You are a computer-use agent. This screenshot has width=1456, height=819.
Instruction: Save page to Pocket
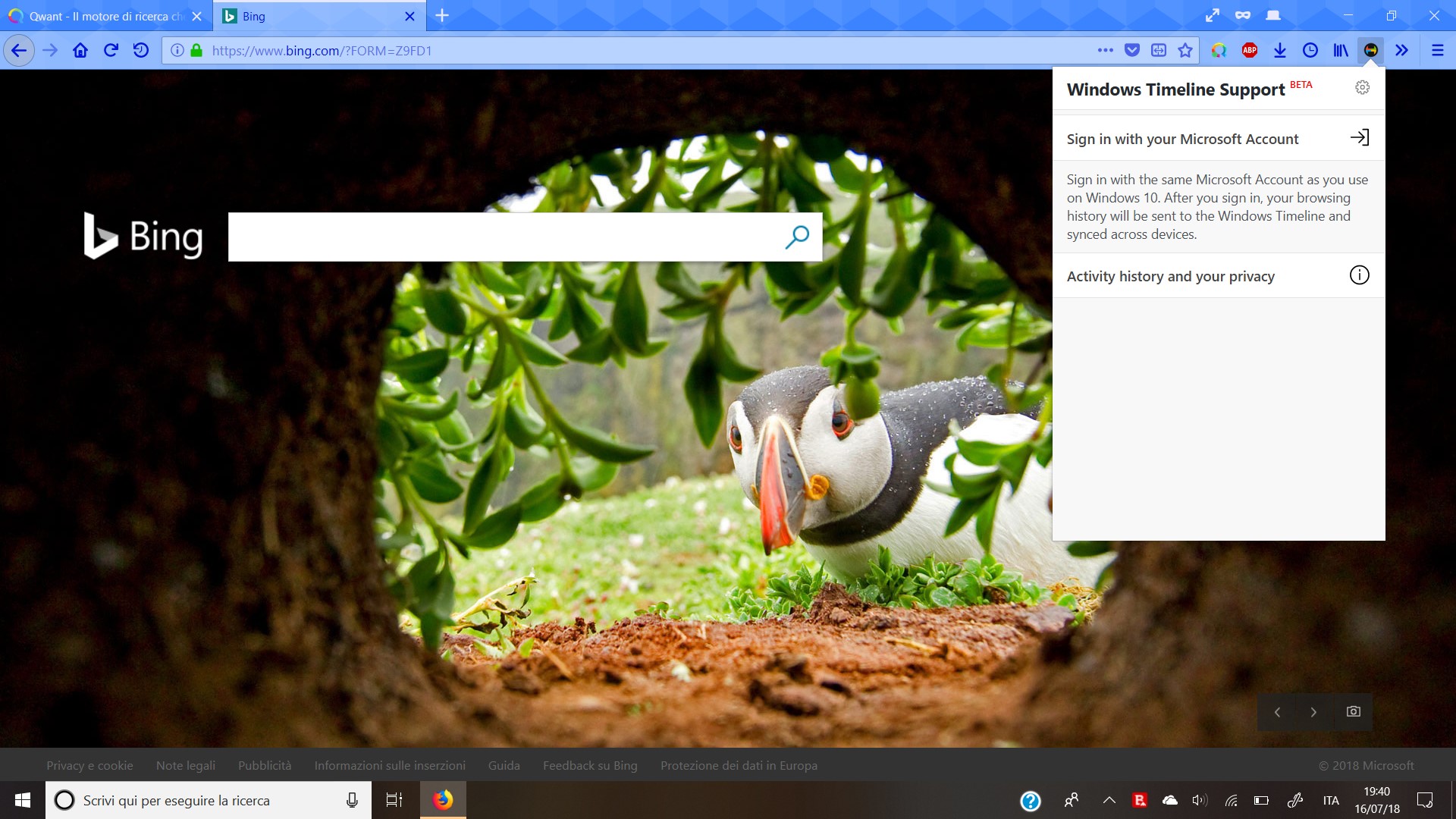click(x=1132, y=51)
